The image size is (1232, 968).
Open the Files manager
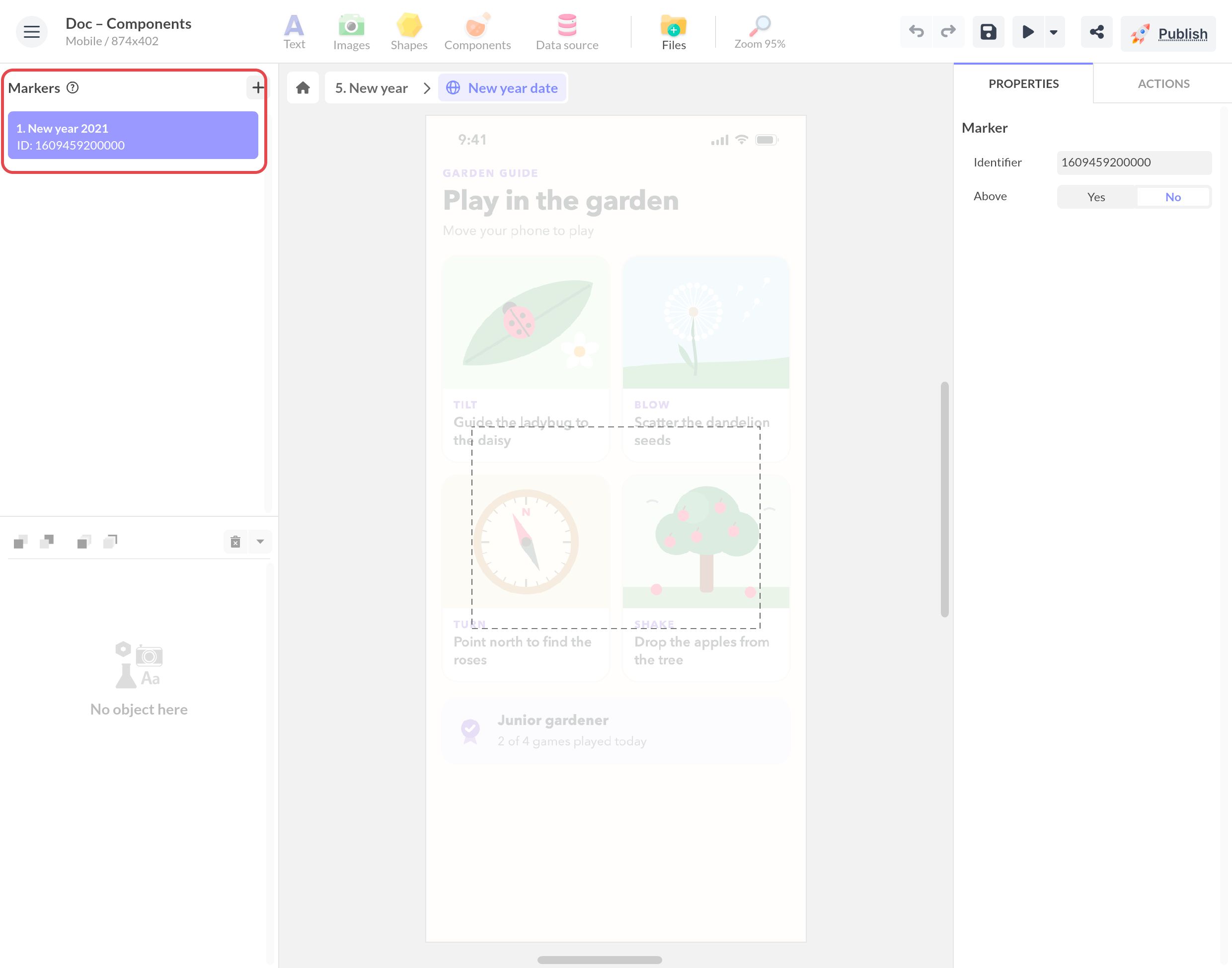674,32
